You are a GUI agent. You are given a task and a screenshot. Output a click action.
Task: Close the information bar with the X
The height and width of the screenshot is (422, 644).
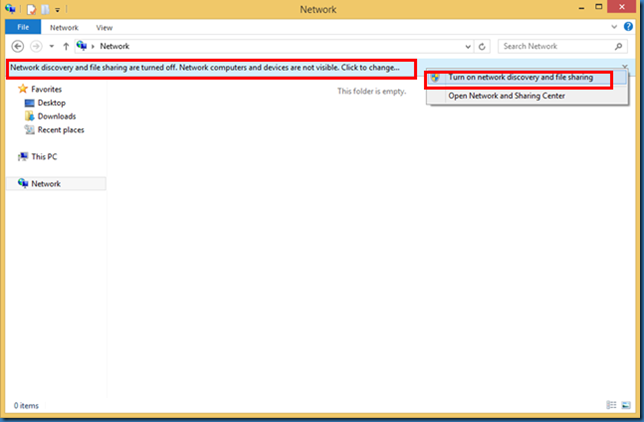tap(625, 66)
